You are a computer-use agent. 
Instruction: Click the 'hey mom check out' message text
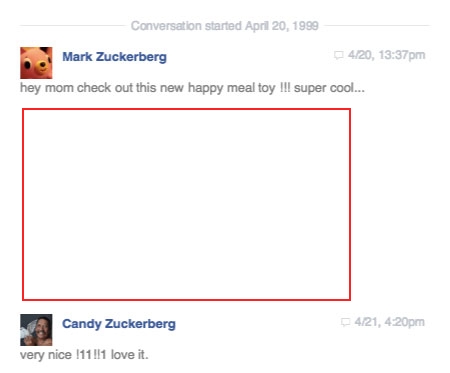coord(192,88)
